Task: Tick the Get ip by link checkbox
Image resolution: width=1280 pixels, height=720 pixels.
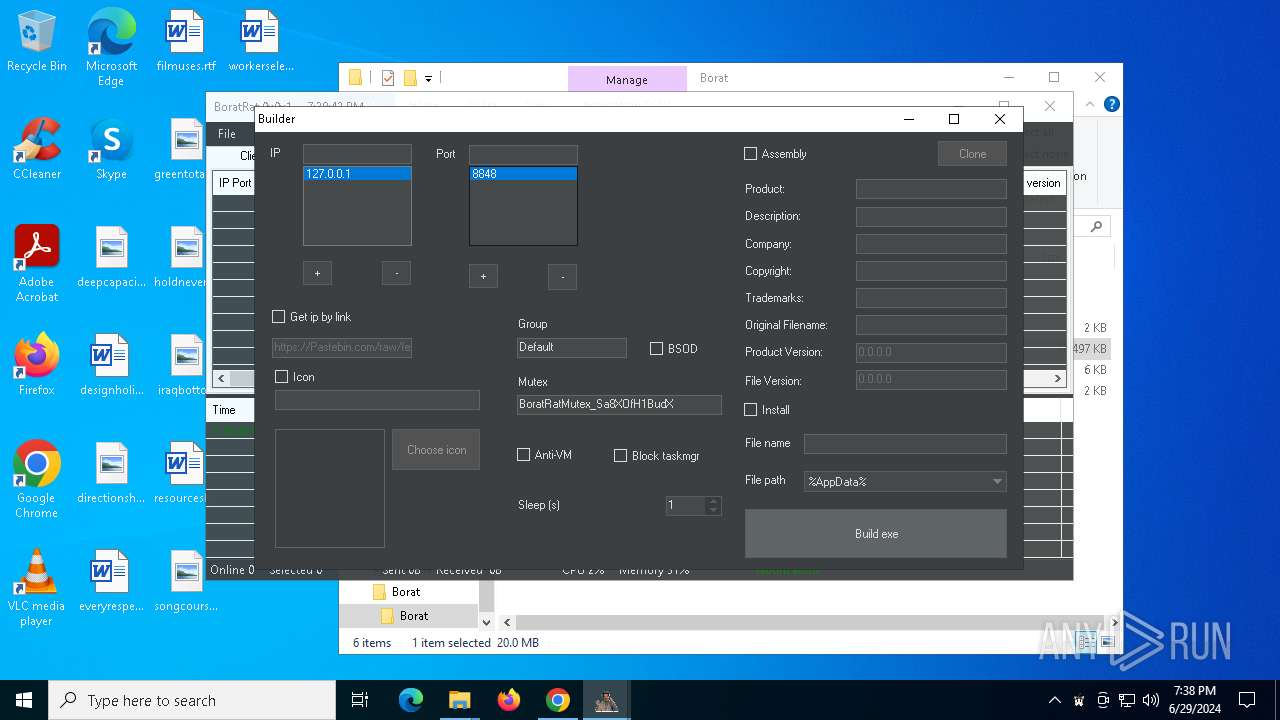Action: 279,317
